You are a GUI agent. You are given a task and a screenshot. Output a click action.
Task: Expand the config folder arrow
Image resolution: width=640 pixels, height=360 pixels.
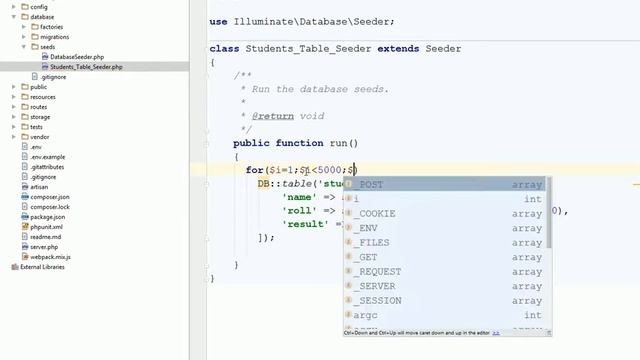[14, 7]
